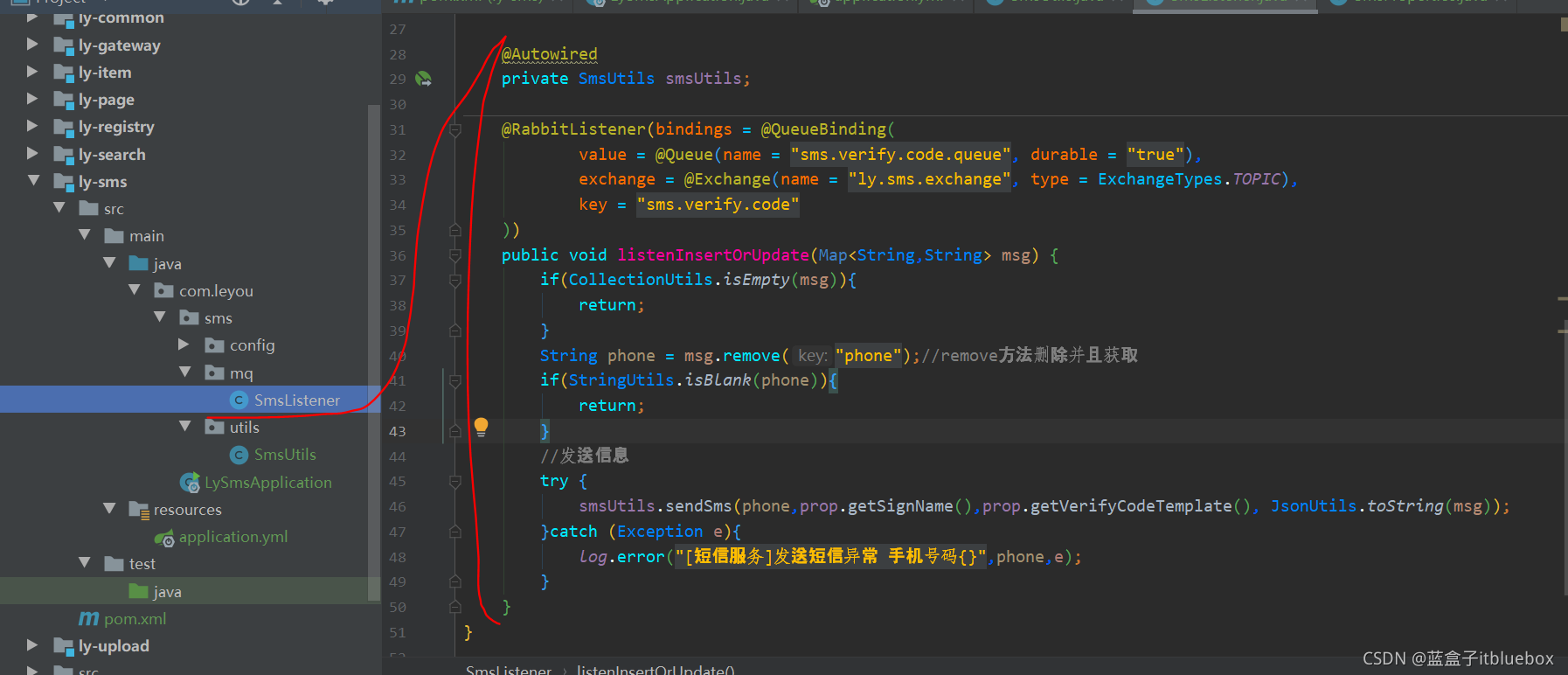Toggle the fold end marker at line 50
The height and width of the screenshot is (675, 1568).
(455, 606)
